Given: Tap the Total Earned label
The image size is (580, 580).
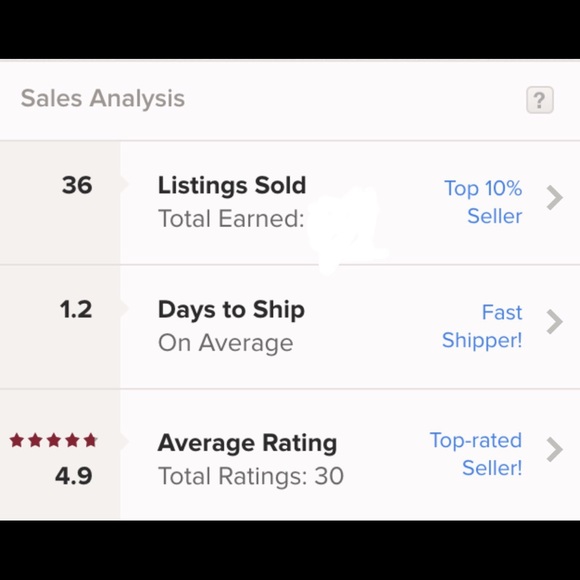Looking at the screenshot, I should (x=231, y=218).
